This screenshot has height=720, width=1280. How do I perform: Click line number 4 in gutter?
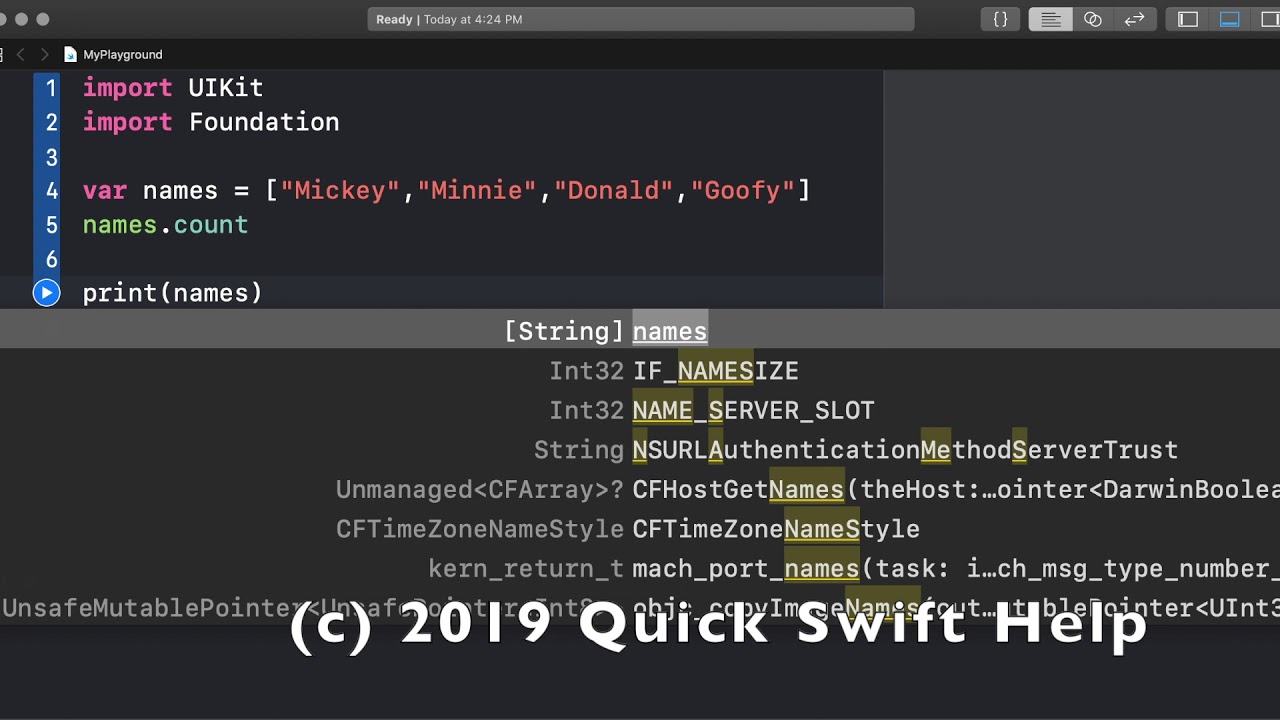[51, 190]
